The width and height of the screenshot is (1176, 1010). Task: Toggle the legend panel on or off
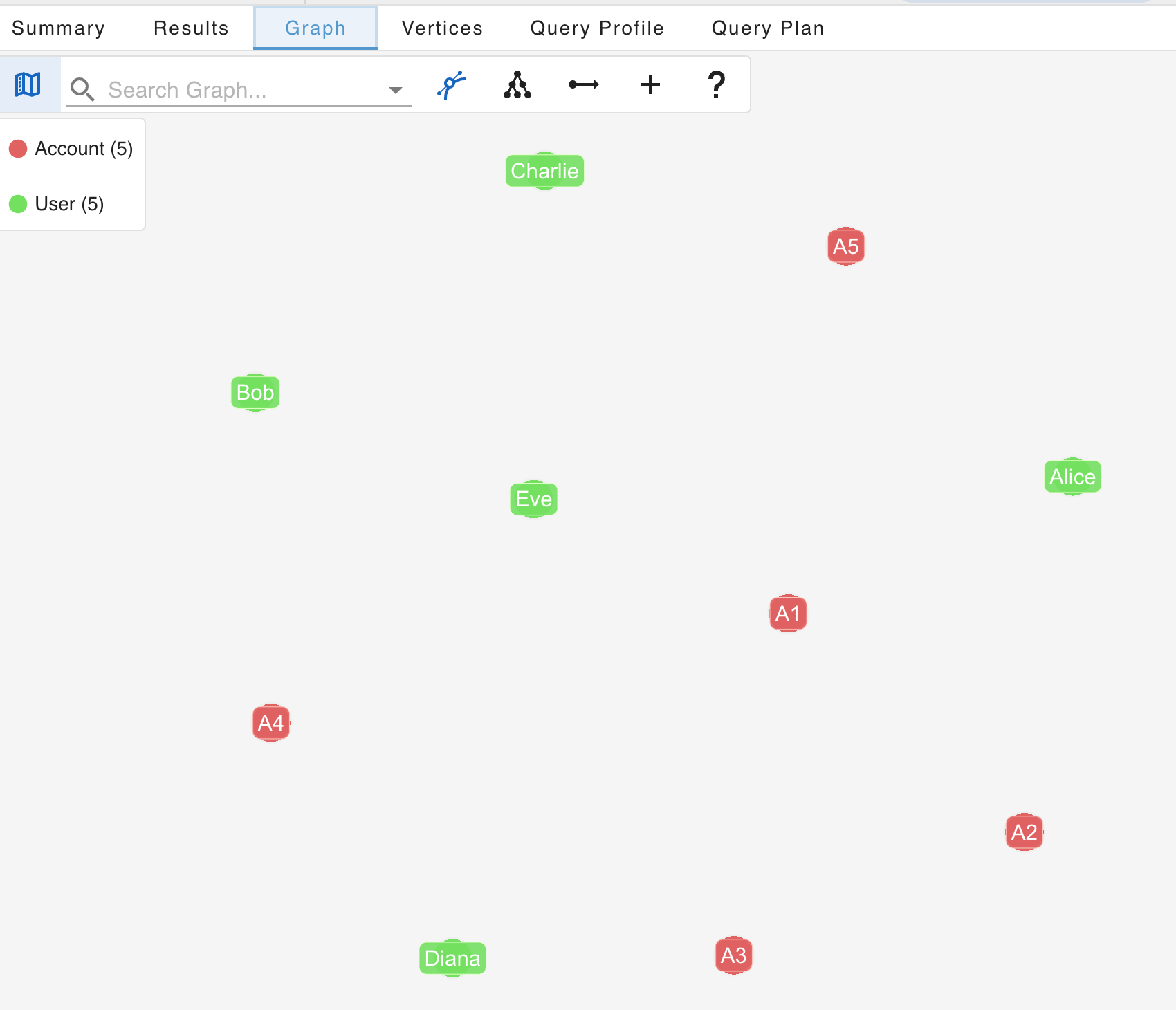point(28,84)
